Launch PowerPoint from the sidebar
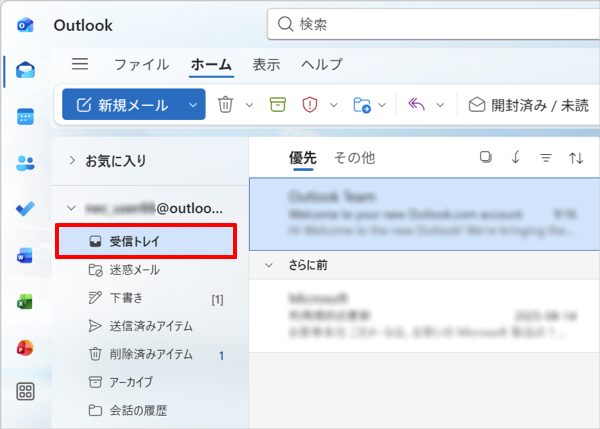This screenshot has width=600, height=429. pos(25,348)
